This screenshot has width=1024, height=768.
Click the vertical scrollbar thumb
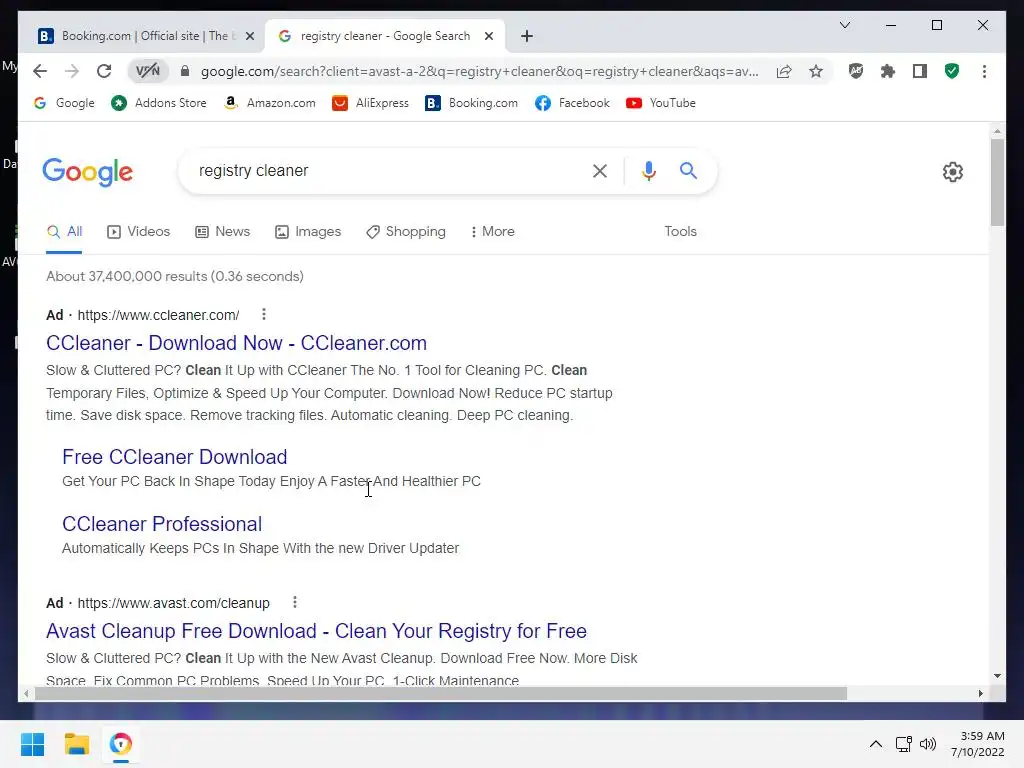pyautogui.click(x=997, y=182)
